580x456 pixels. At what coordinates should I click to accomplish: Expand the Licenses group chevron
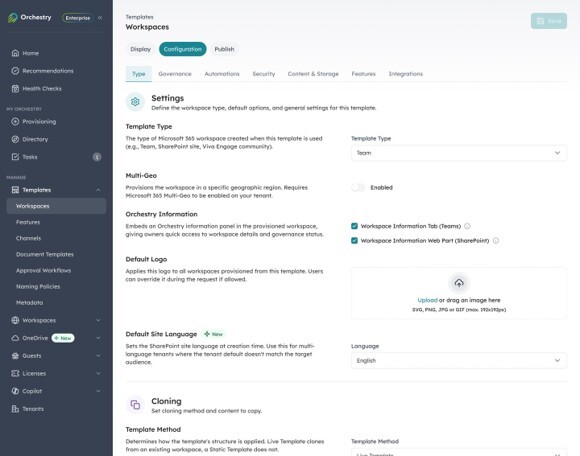(x=98, y=374)
